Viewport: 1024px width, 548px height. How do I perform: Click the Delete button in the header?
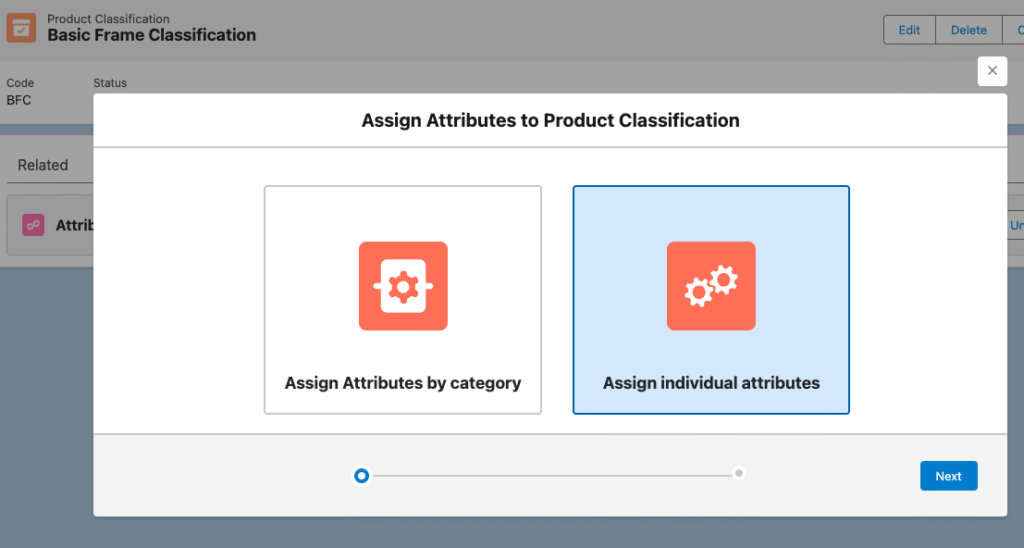[968, 30]
